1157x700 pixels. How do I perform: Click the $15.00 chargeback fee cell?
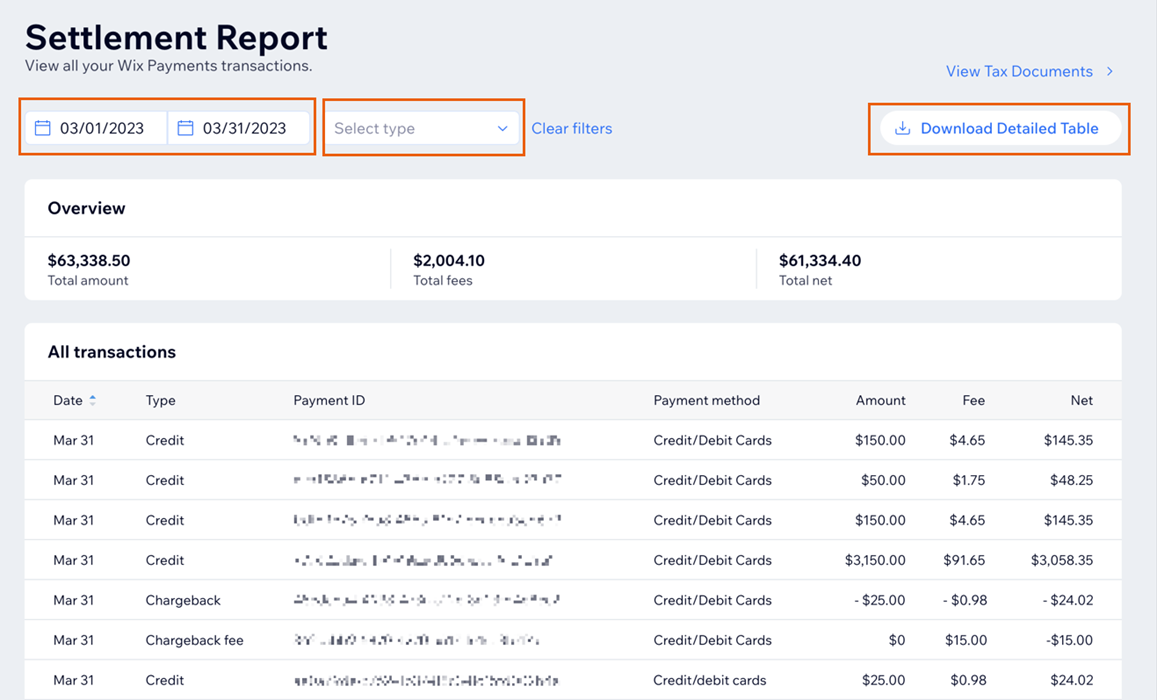pos(966,640)
